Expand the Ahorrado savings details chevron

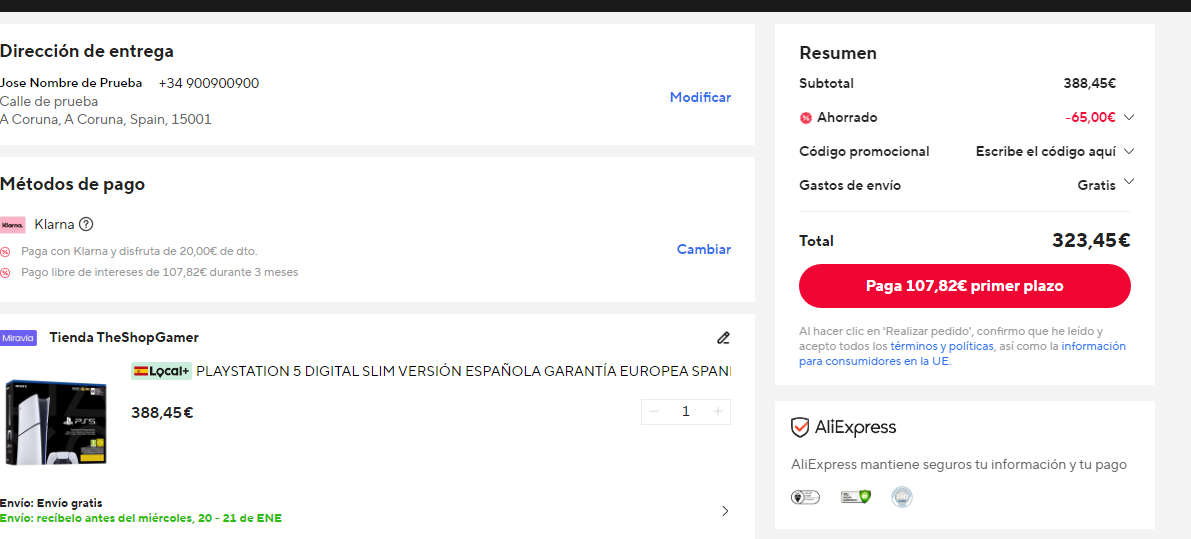1129,118
